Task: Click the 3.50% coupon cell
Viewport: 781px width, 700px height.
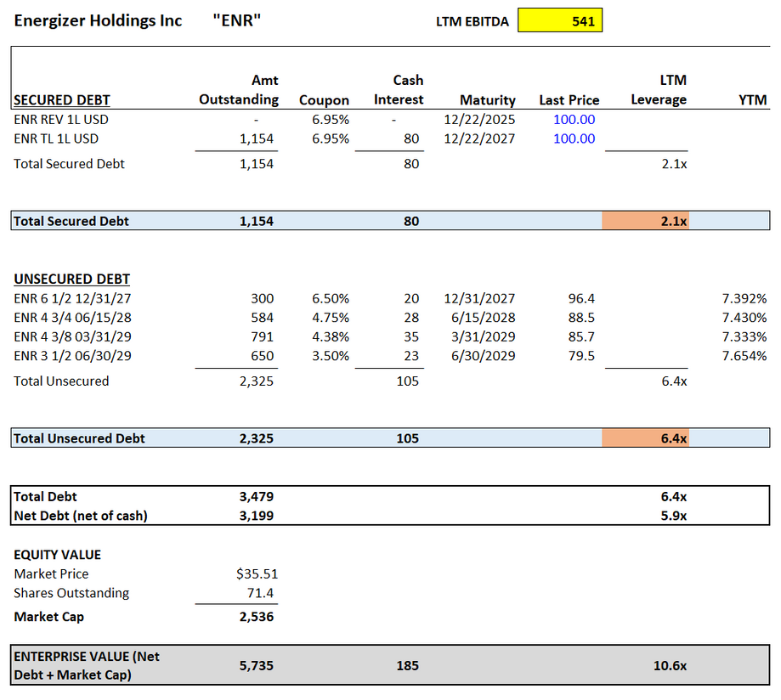Action: [x=330, y=356]
